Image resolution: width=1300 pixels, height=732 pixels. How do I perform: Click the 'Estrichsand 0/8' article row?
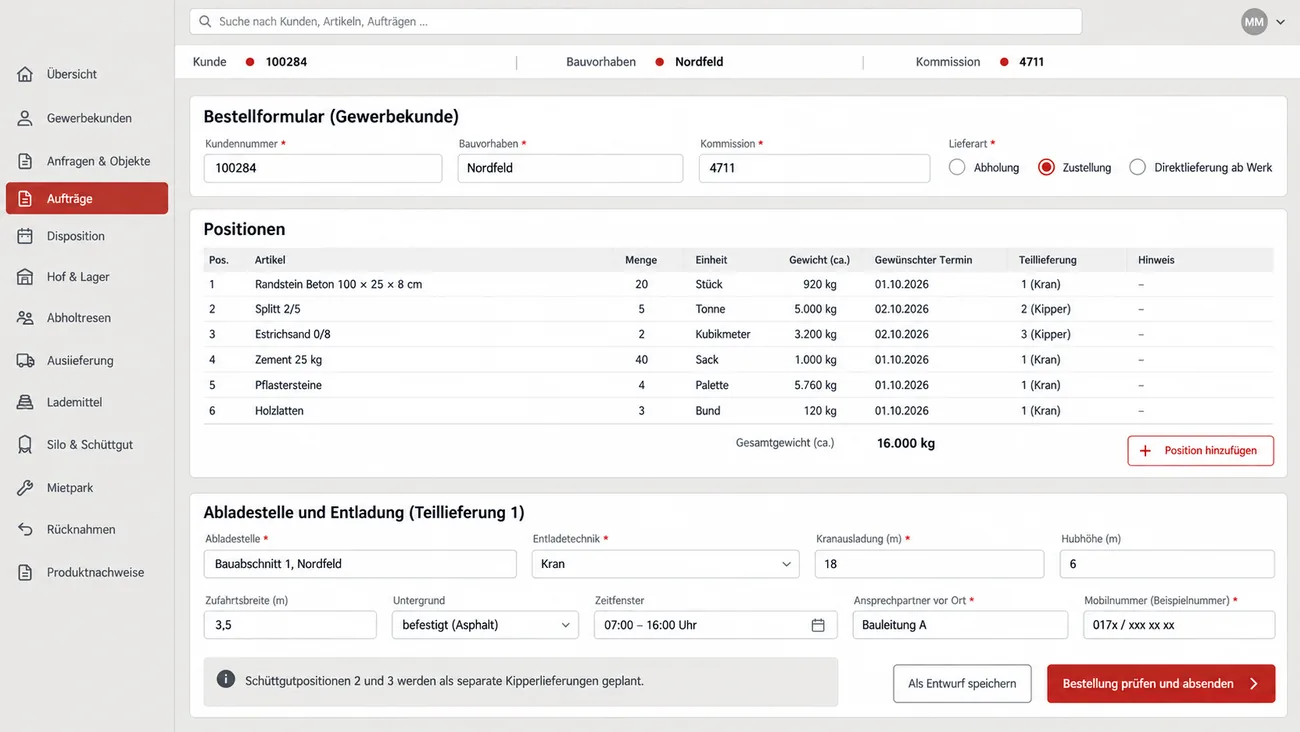pos(738,334)
